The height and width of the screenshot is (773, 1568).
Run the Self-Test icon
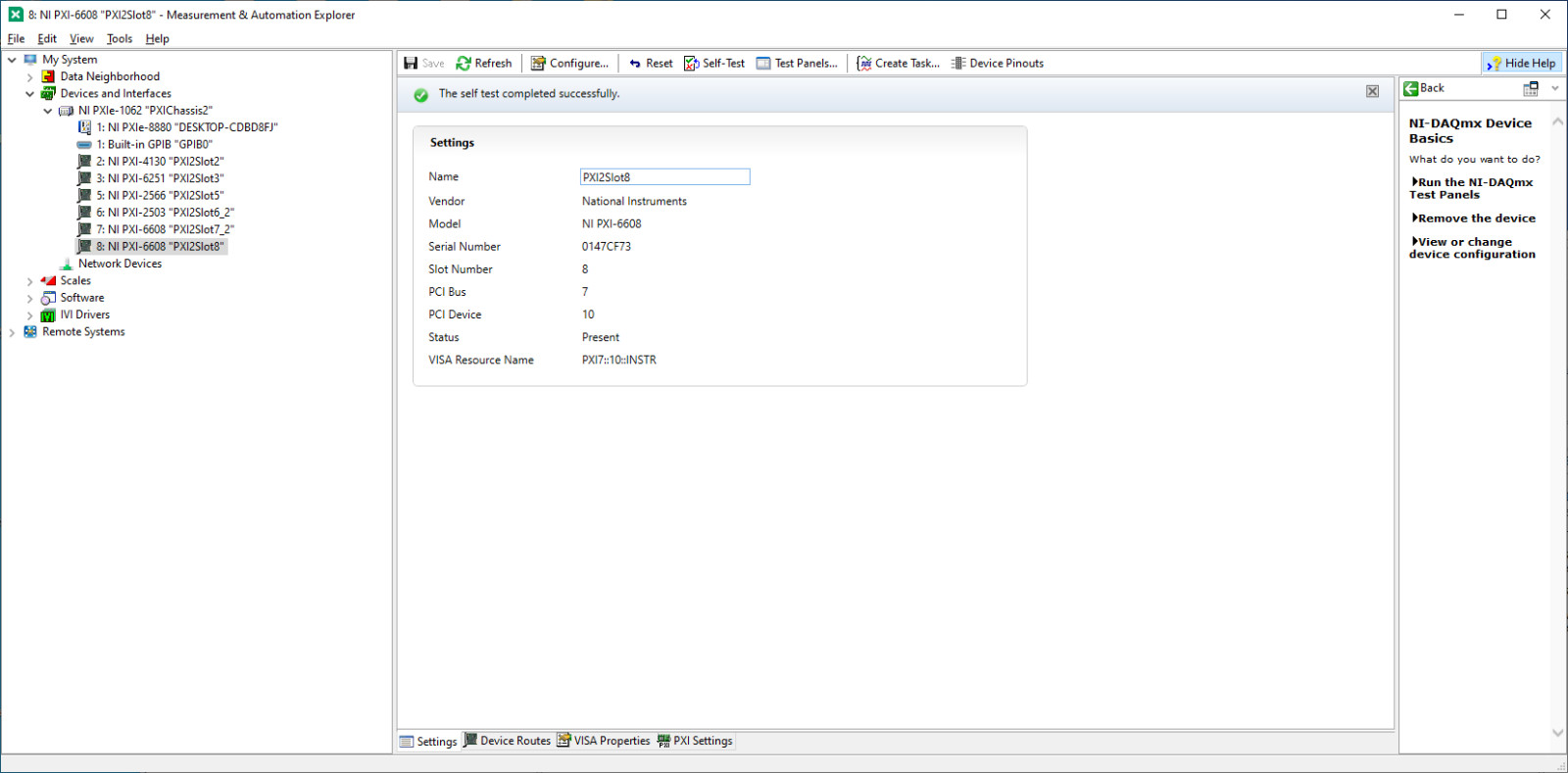pos(691,64)
